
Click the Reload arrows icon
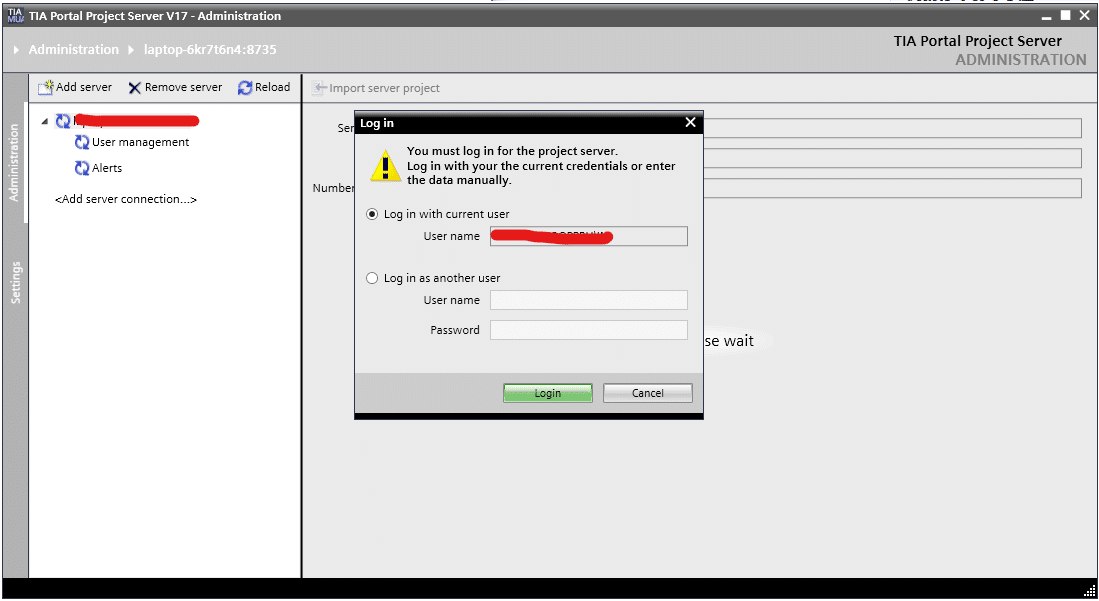click(x=245, y=88)
